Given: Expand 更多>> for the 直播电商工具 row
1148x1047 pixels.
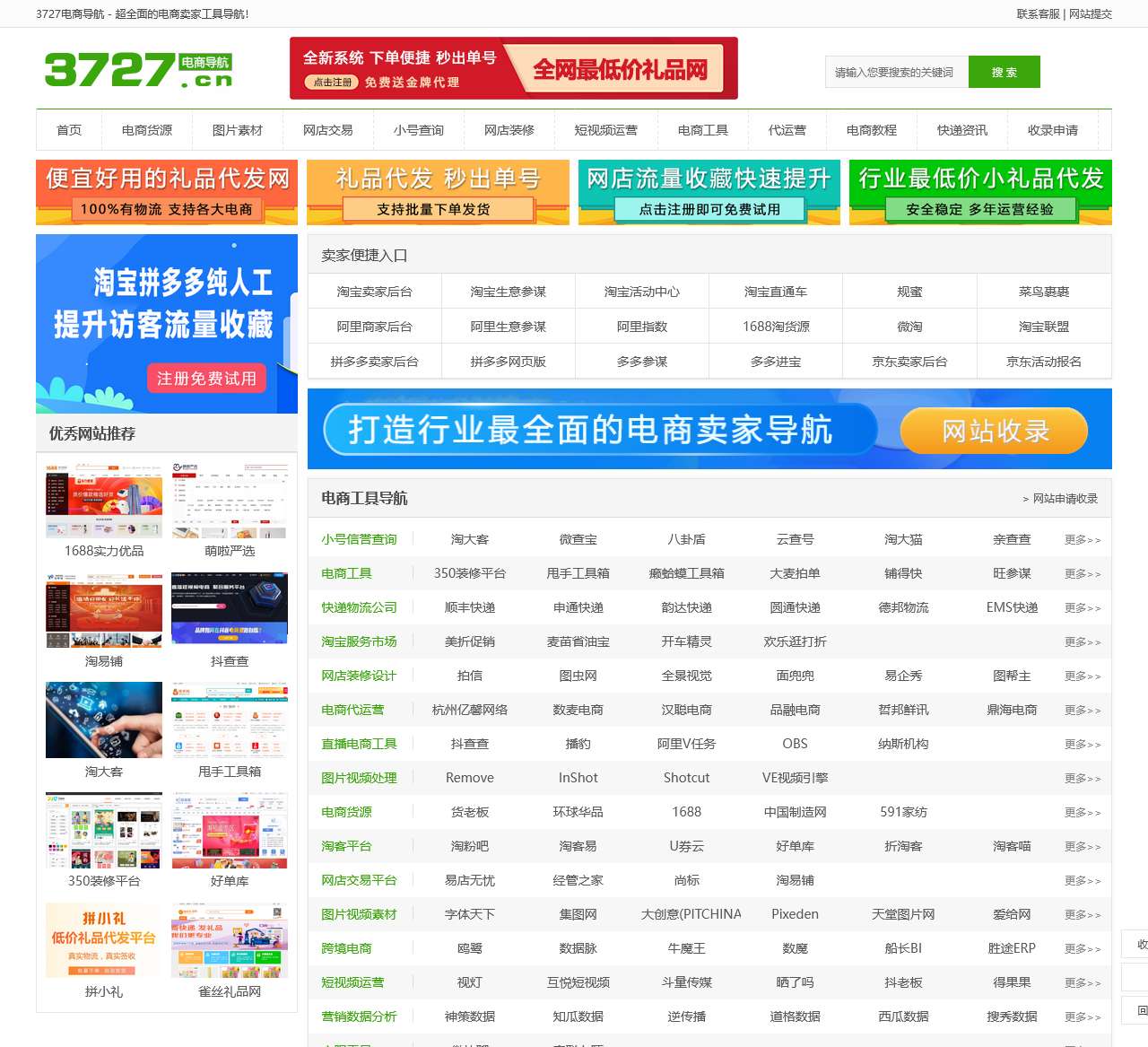Looking at the screenshot, I should point(1083,745).
